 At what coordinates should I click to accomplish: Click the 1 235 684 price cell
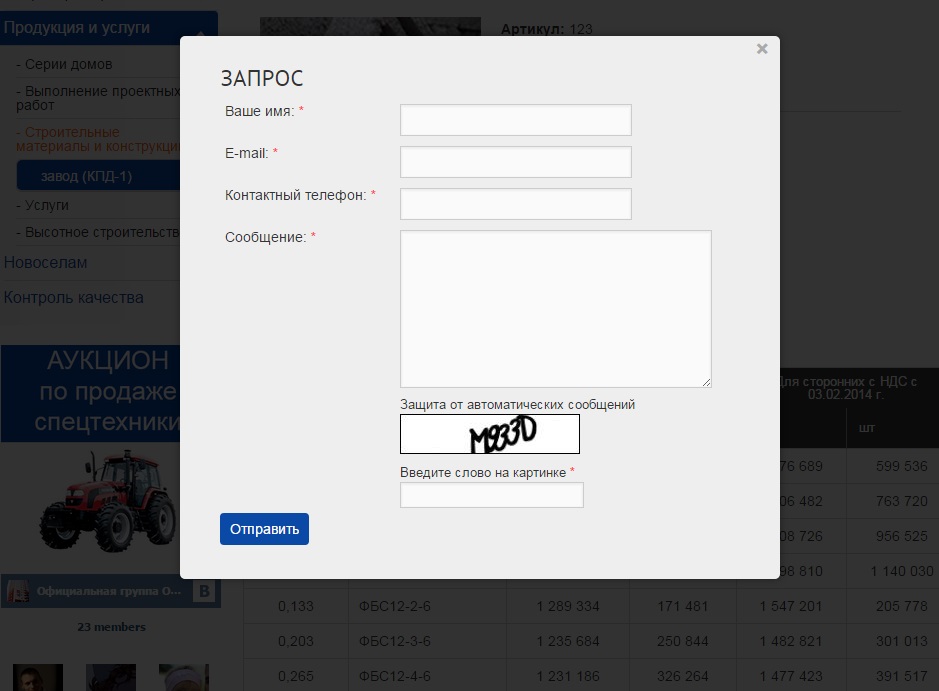coord(568,641)
